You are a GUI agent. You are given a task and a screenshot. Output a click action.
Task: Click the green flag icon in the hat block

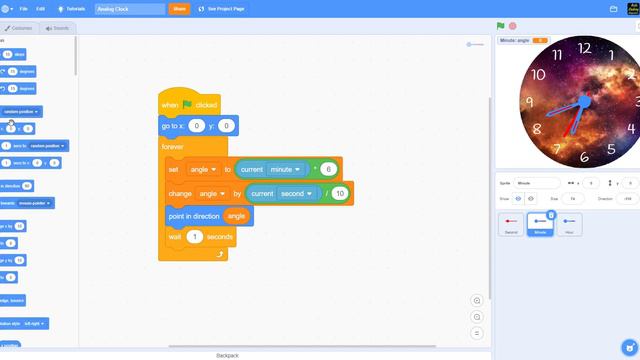click(x=187, y=104)
